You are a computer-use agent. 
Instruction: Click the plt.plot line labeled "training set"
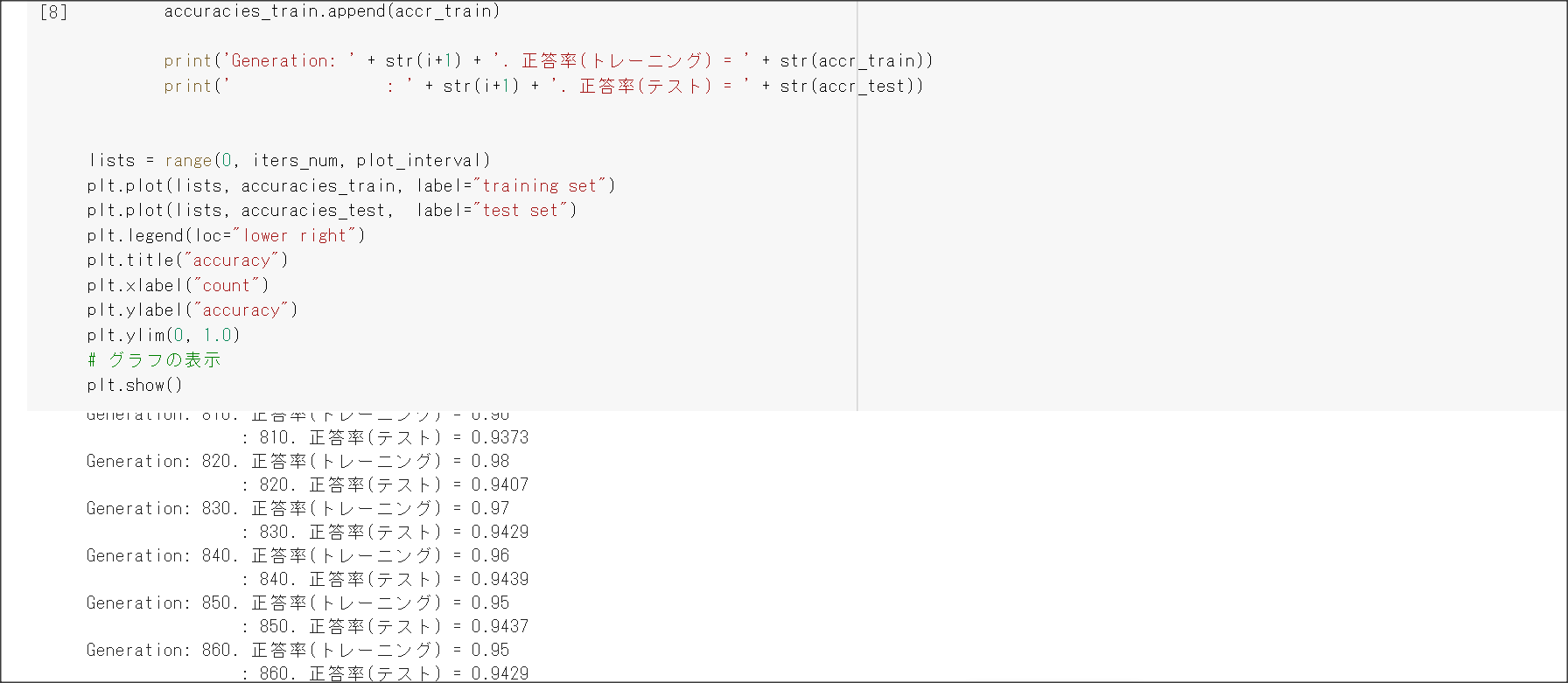pyautogui.click(x=351, y=185)
